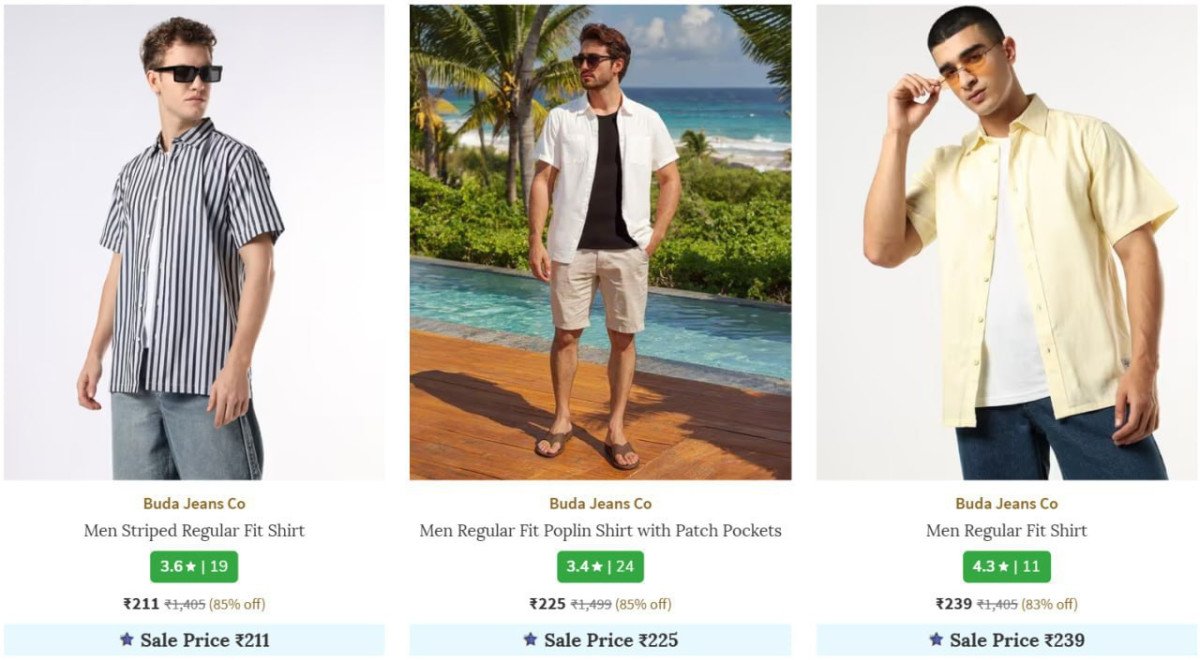Click the star icon beside Sale Price ₹211
Image resolution: width=1200 pixels, height=660 pixels.
(127, 640)
